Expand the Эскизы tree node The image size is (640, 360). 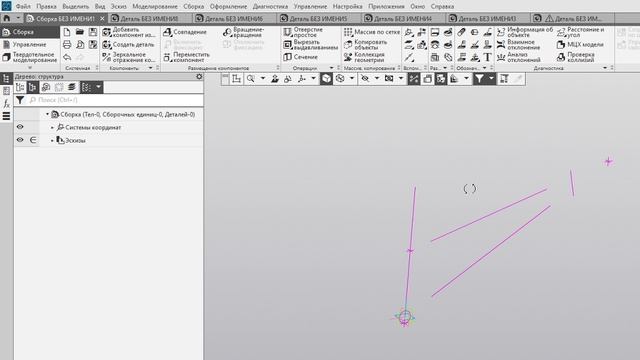pyautogui.click(x=52, y=140)
